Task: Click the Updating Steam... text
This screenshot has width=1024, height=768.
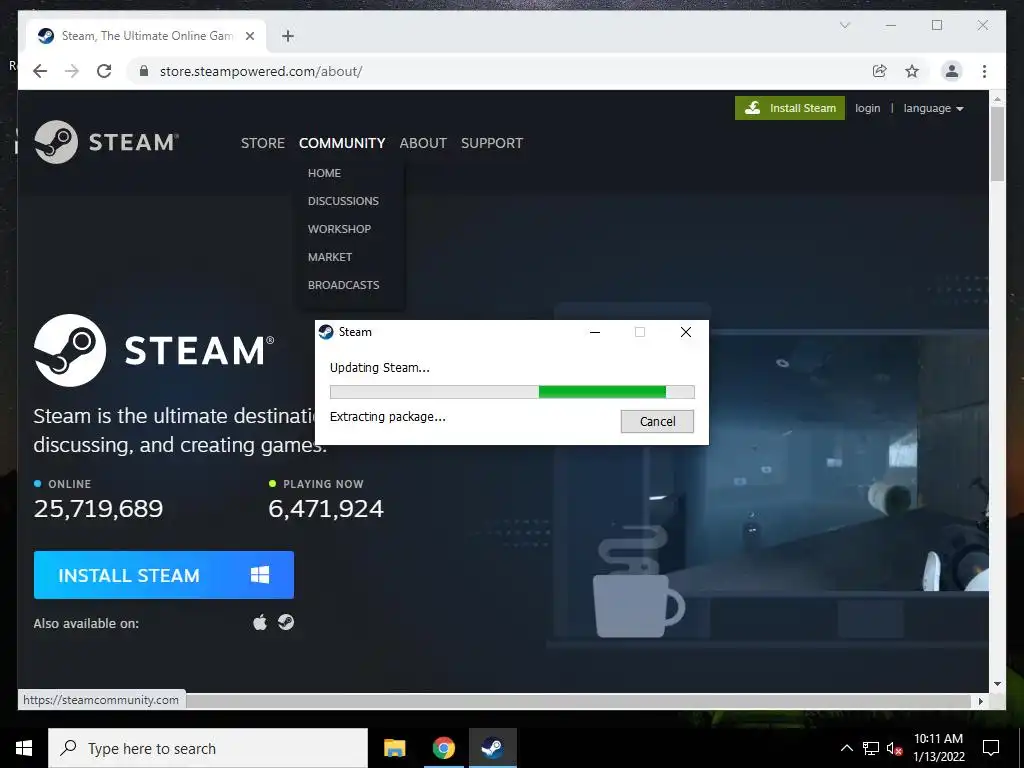Action: [x=379, y=368]
